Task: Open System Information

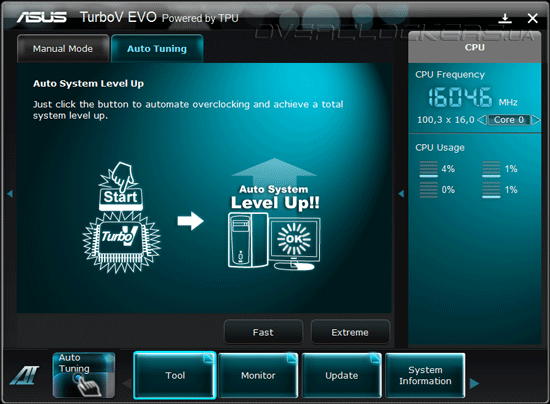Action: pyautogui.click(x=425, y=375)
